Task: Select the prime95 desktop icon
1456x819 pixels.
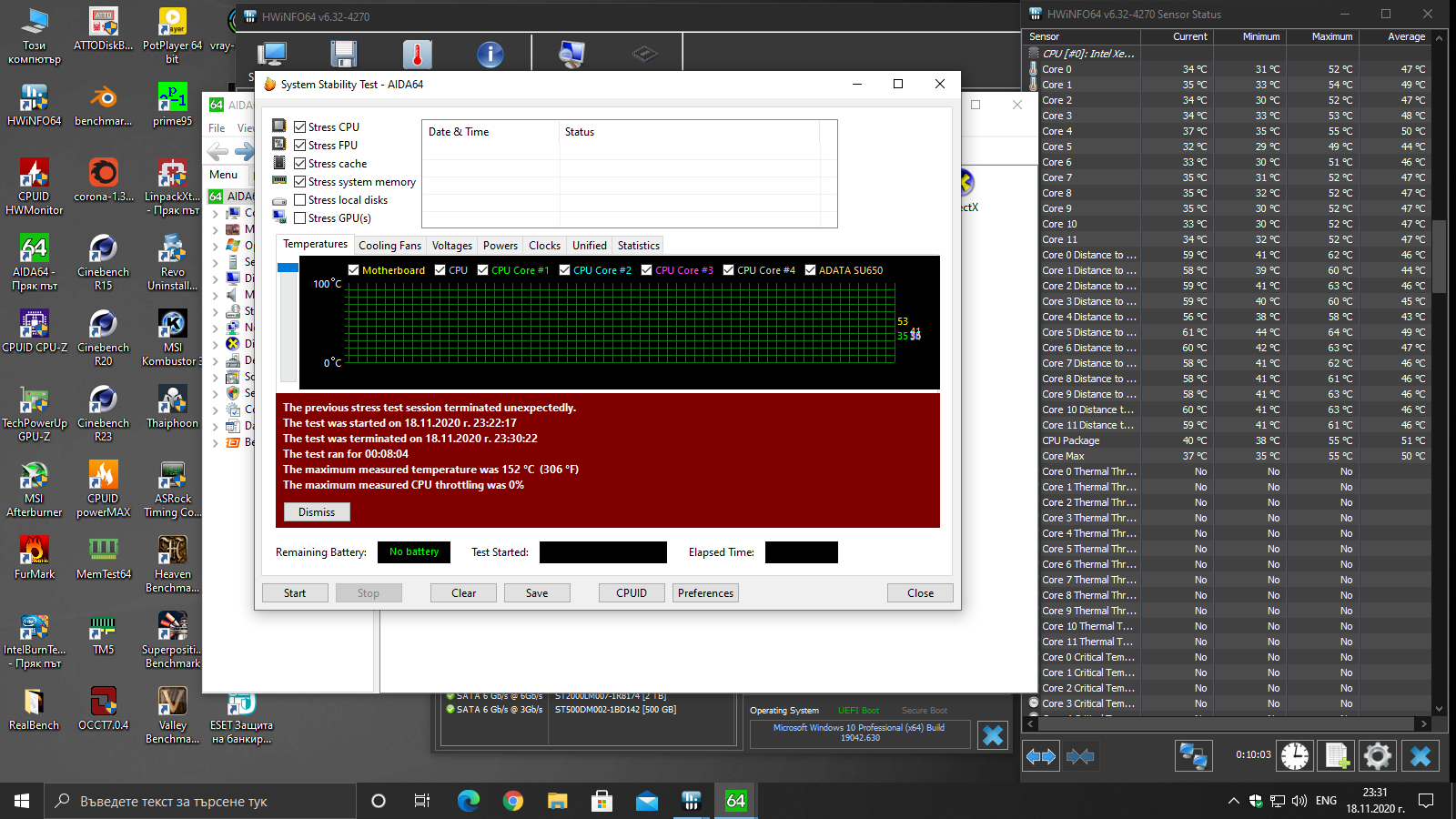Action: click(x=172, y=105)
